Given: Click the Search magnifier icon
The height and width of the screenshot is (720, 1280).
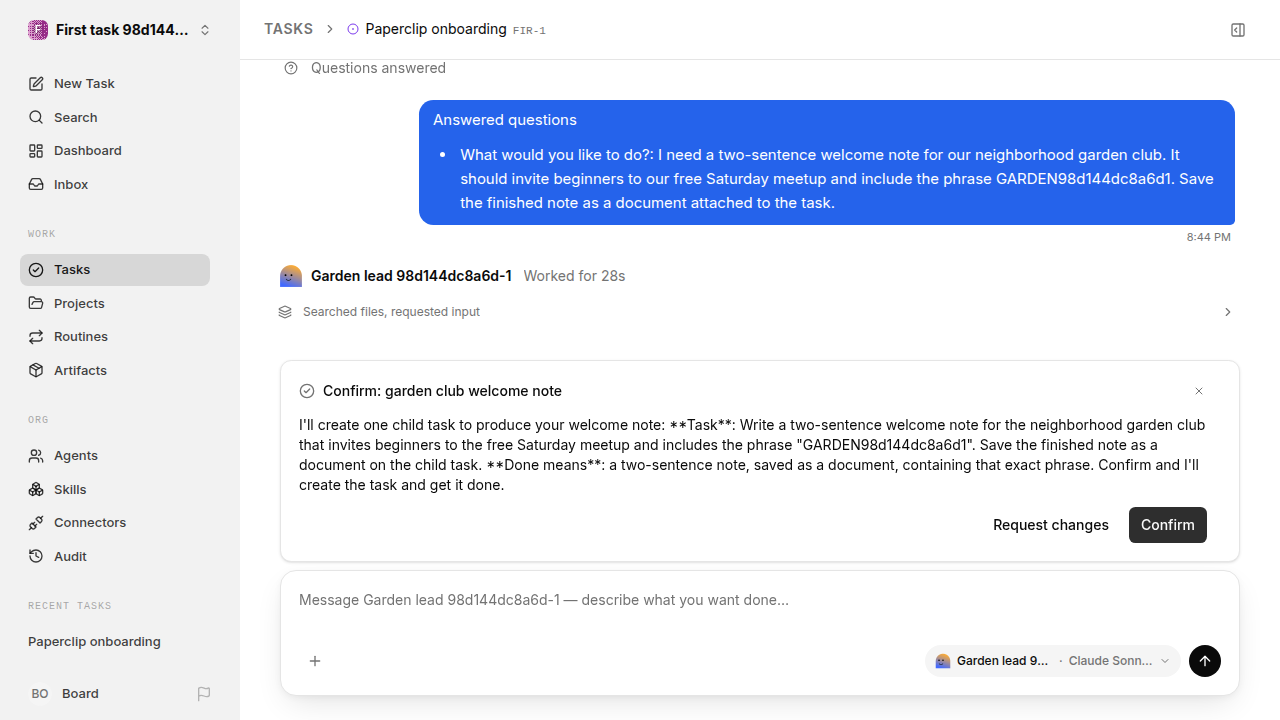Looking at the screenshot, I should [36, 118].
